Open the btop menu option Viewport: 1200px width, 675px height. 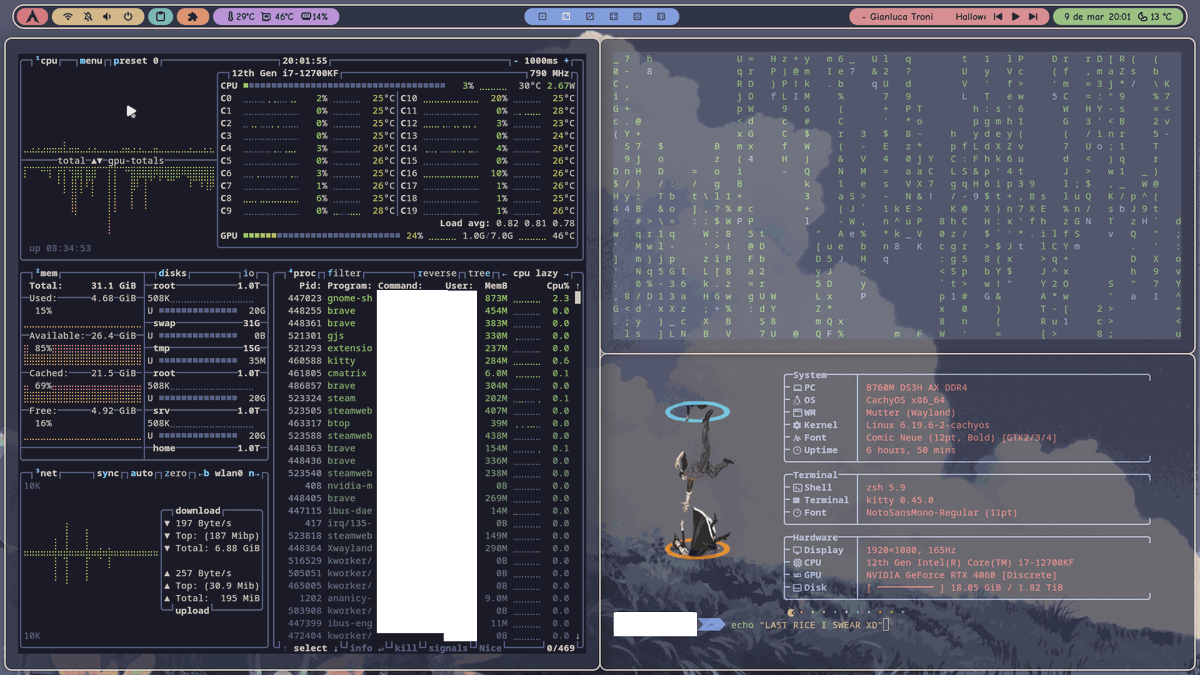coord(91,61)
